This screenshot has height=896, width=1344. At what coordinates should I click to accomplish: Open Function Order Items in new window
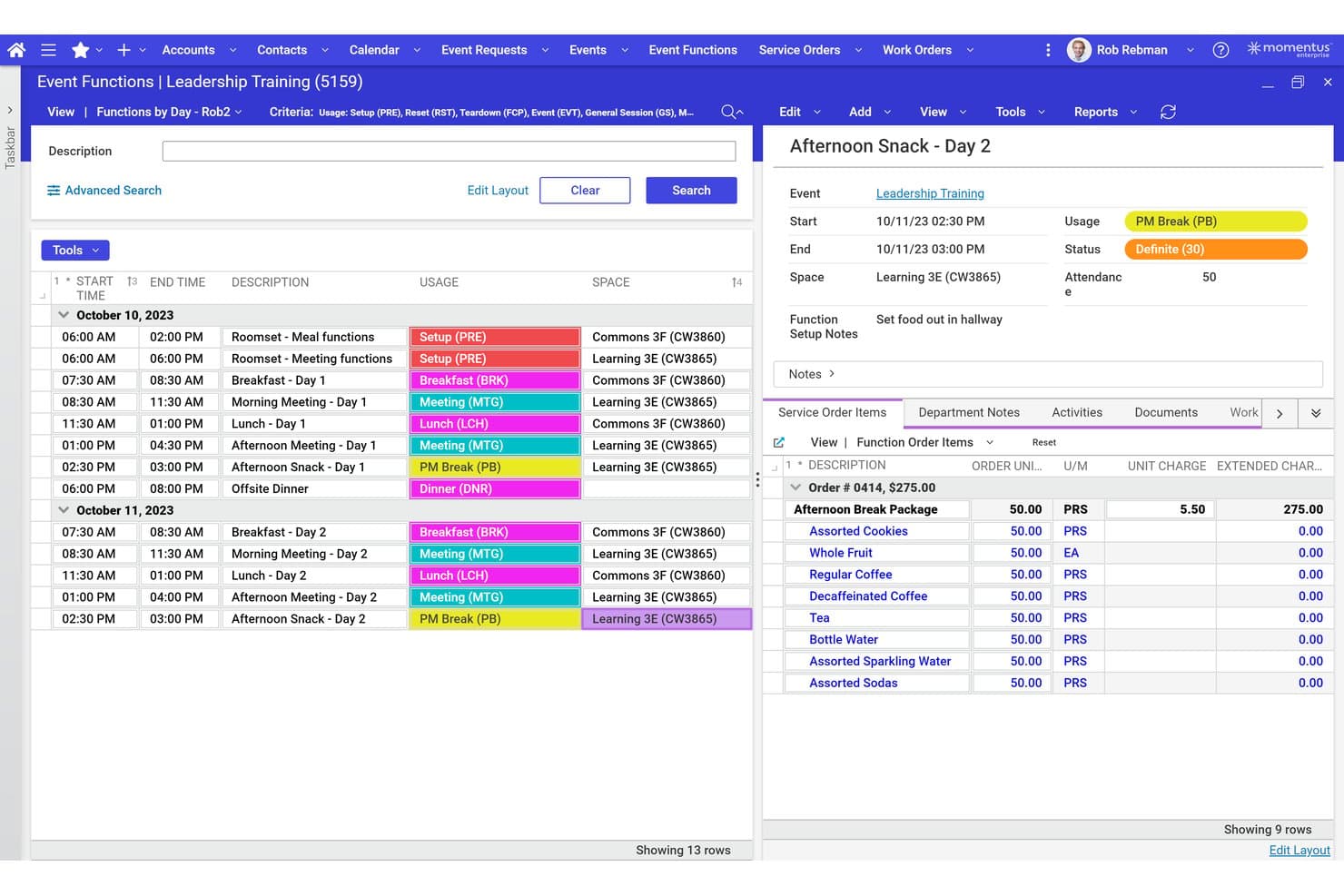coord(778,442)
